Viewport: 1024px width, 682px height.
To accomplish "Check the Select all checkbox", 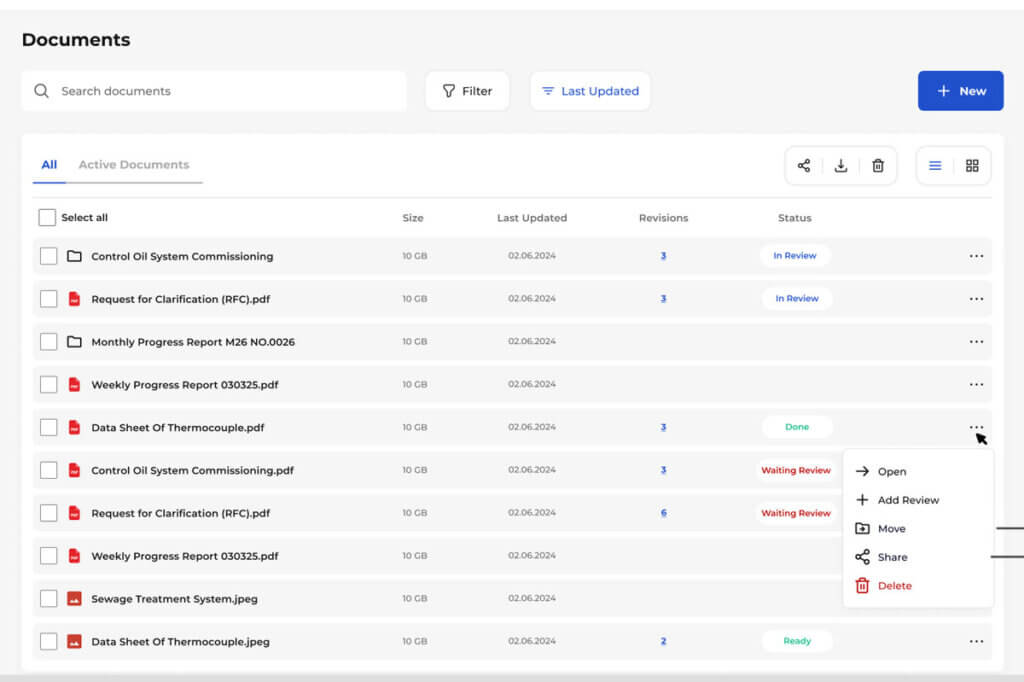I will coord(47,218).
